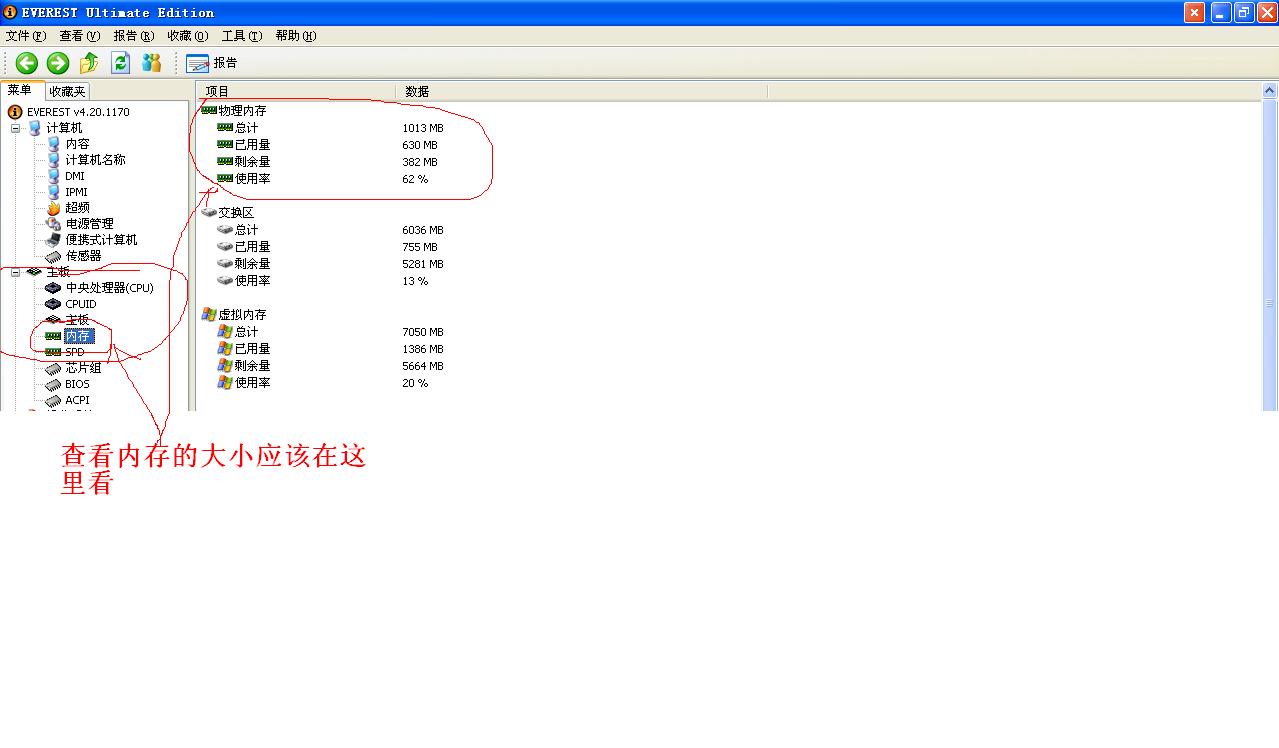Collapse the 计算机 tree node
1279x748 pixels.
tap(15, 128)
